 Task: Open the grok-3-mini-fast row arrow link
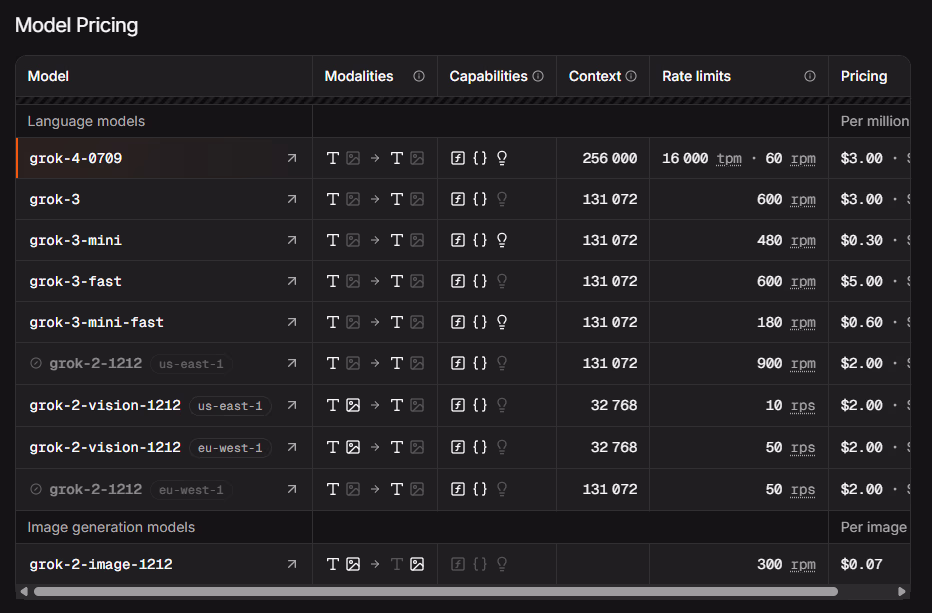(x=292, y=322)
